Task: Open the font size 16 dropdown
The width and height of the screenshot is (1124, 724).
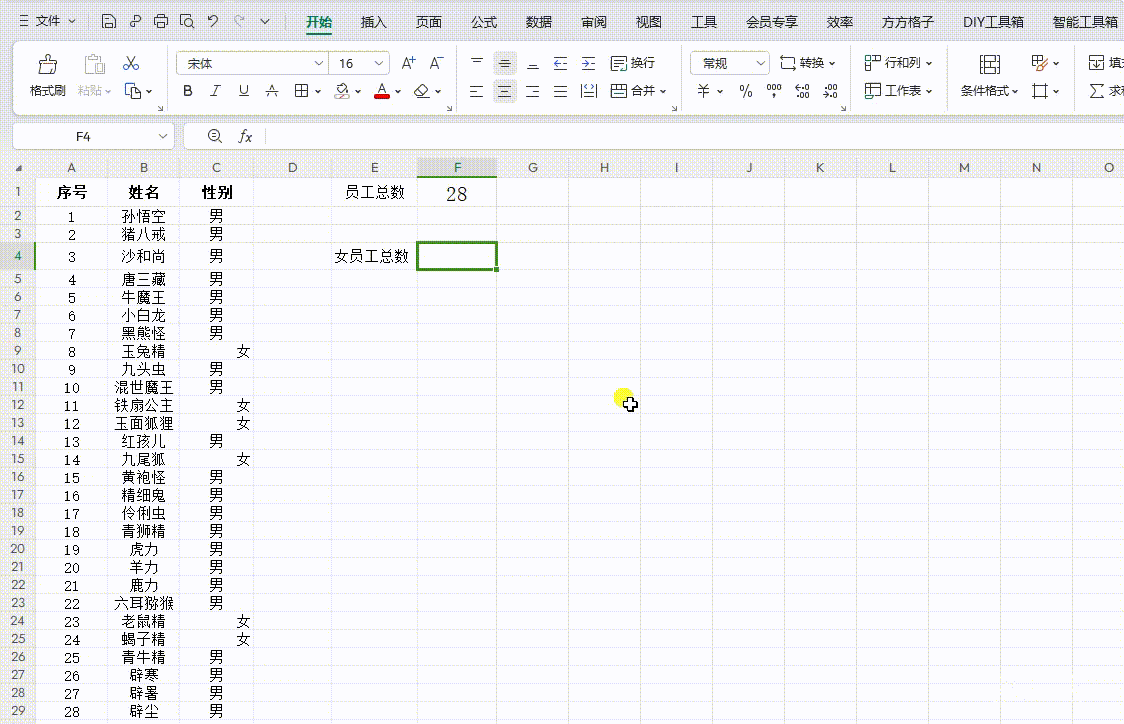Action: [x=379, y=64]
